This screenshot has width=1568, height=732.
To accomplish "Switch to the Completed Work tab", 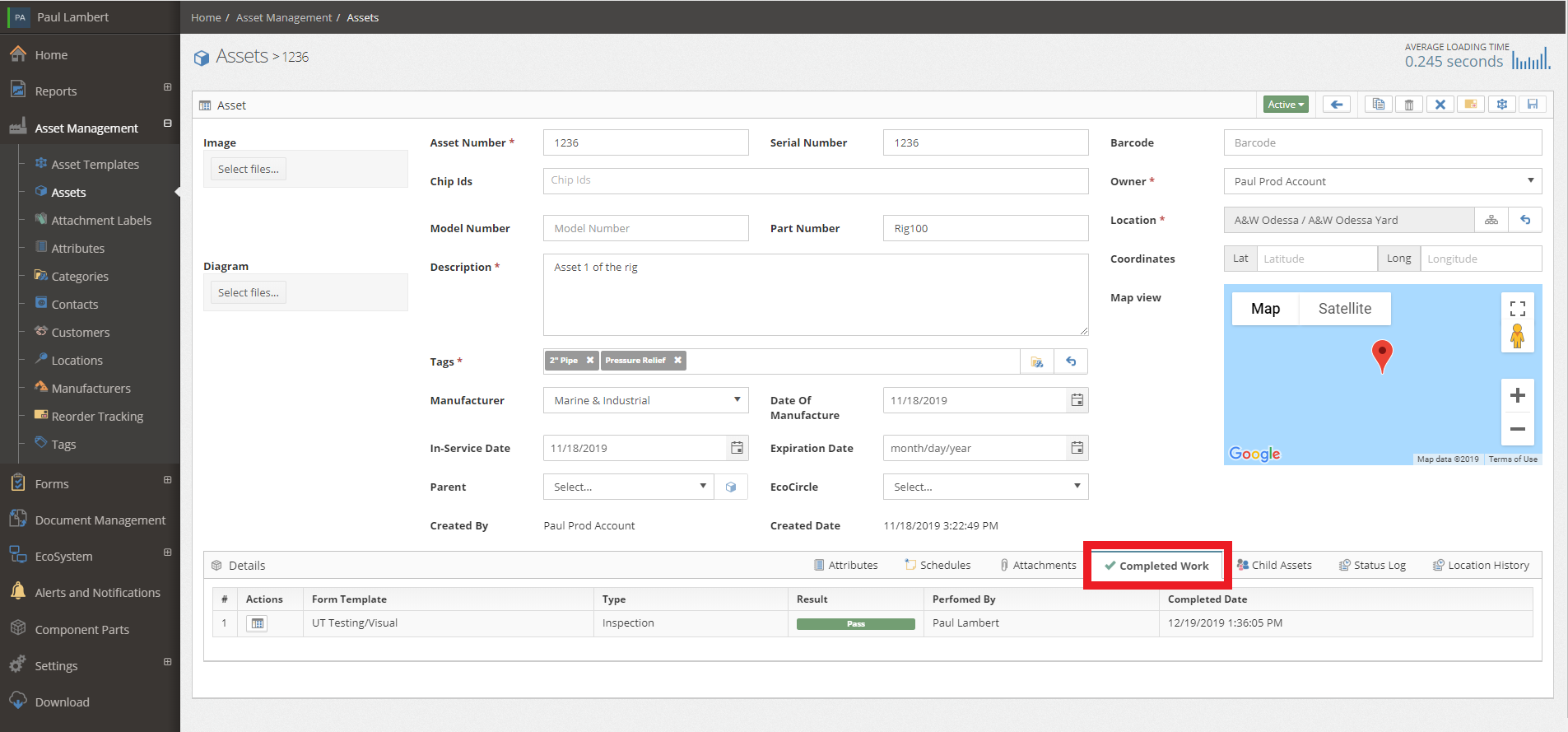I will point(1157,566).
